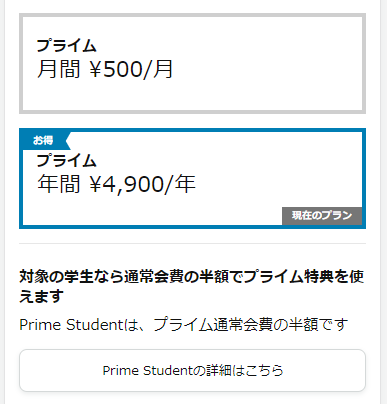The image size is (387, 404).
Task: Click the ¥500 amount in monthly plan
Action: (x=116, y=69)
